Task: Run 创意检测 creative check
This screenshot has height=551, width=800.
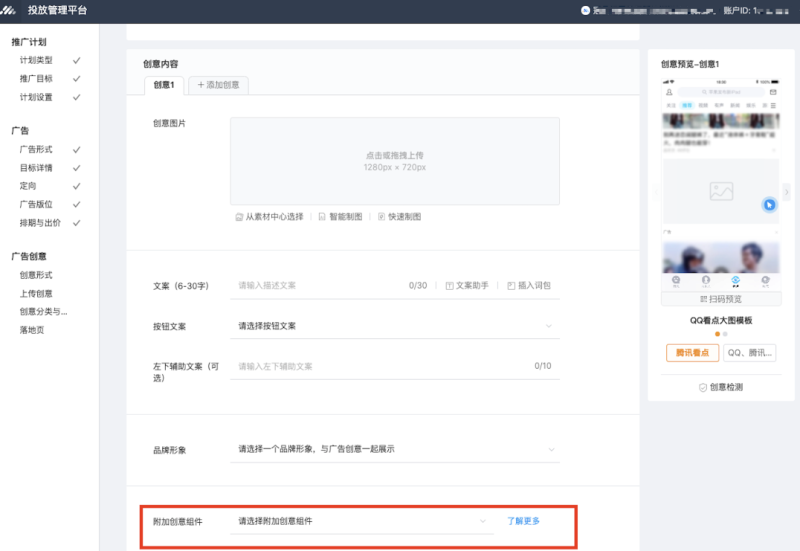Action: [721, 387]
